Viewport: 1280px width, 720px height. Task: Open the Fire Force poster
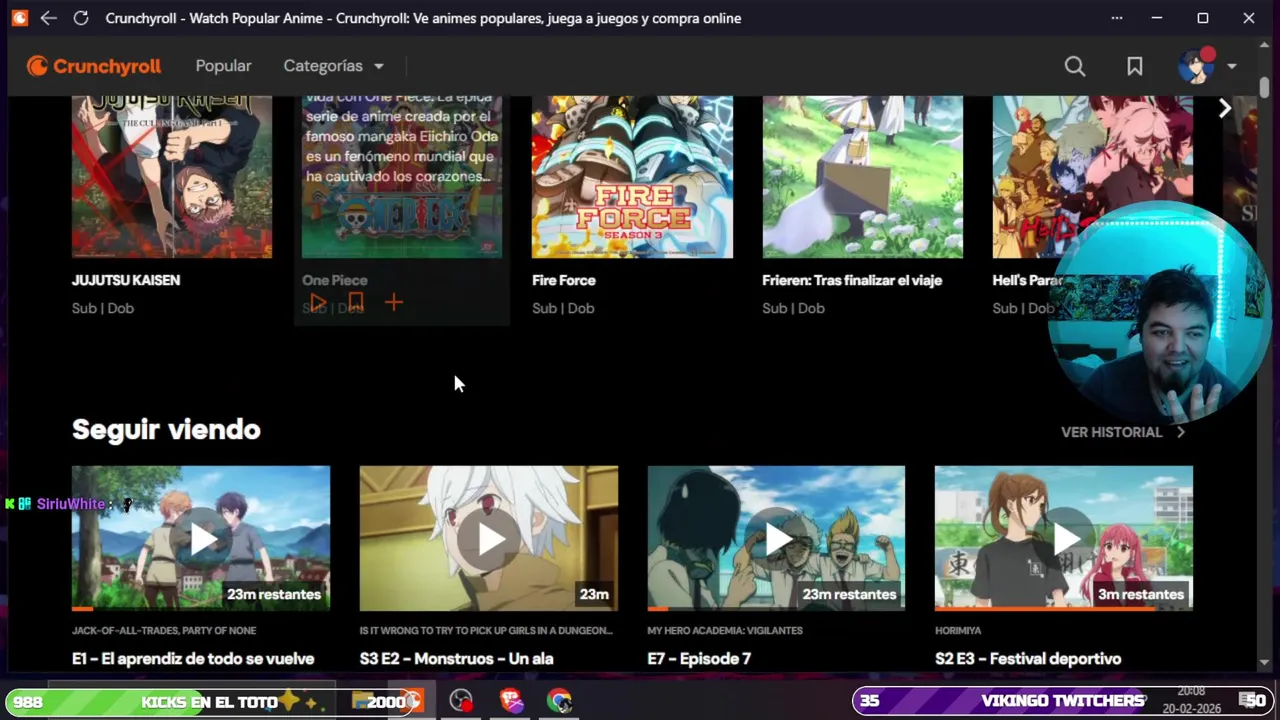[632, 177]
